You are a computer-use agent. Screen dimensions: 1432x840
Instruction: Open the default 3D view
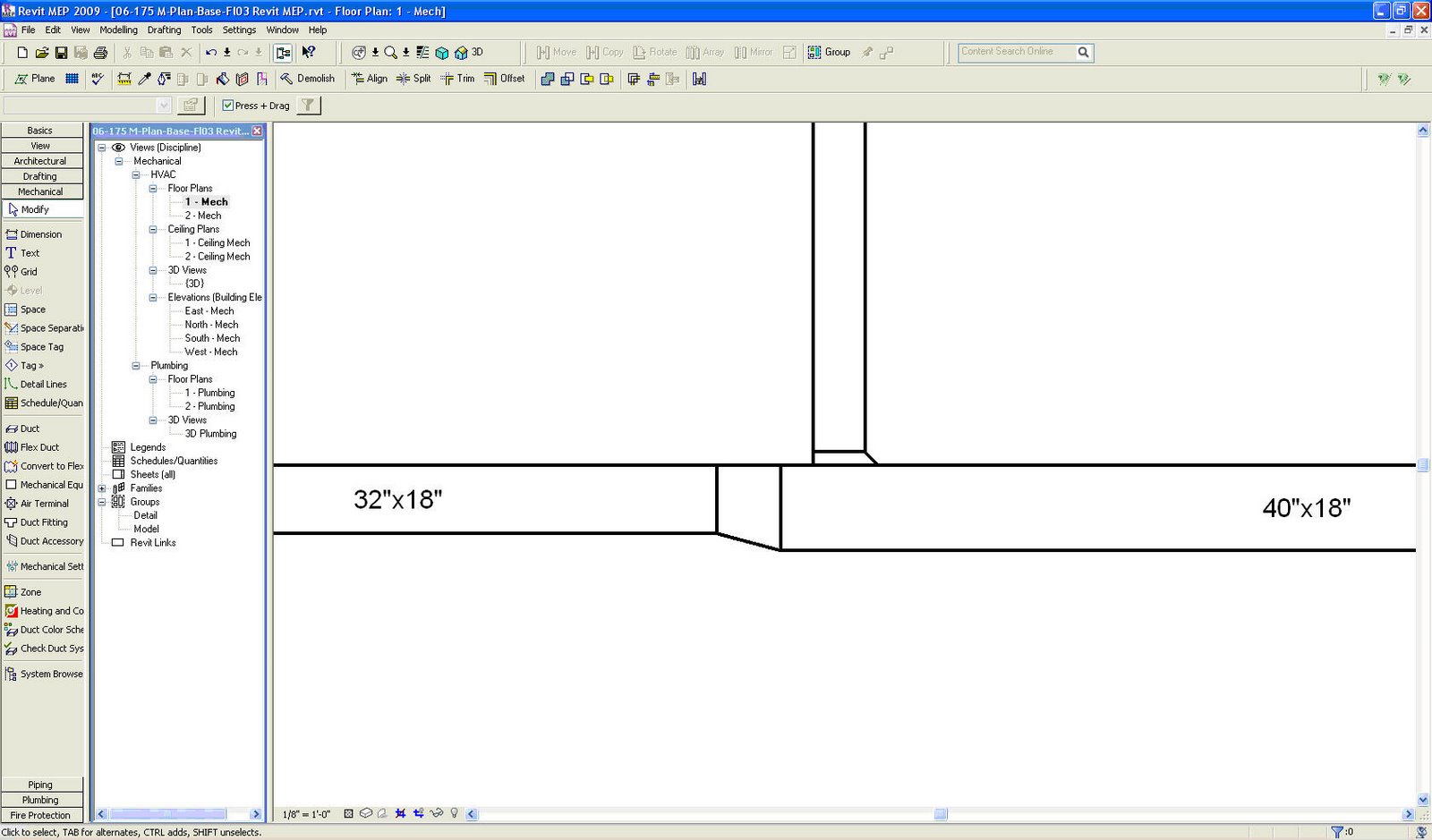click(x=469, y=53)
